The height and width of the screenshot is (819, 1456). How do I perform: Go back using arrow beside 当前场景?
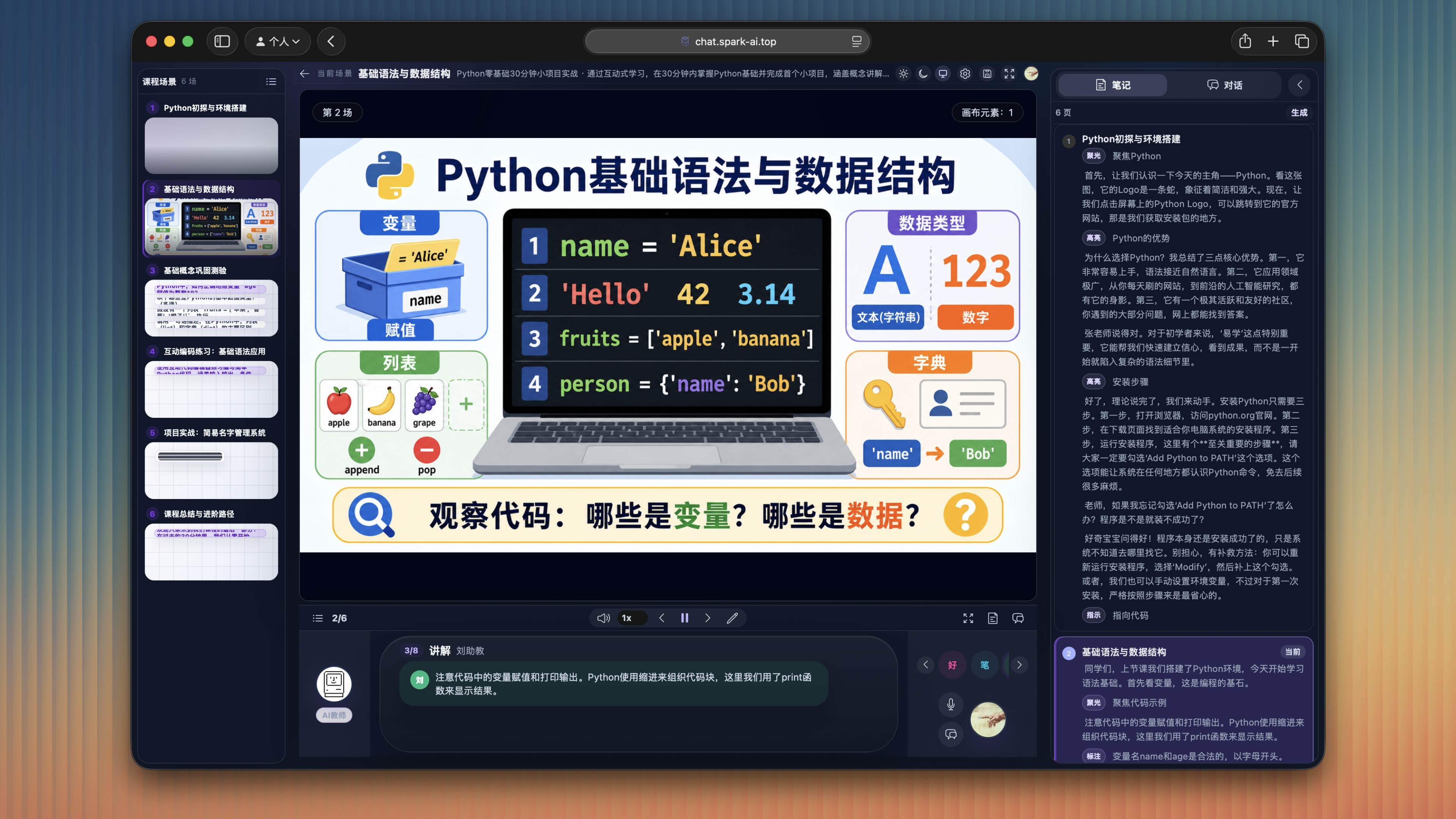304,74
